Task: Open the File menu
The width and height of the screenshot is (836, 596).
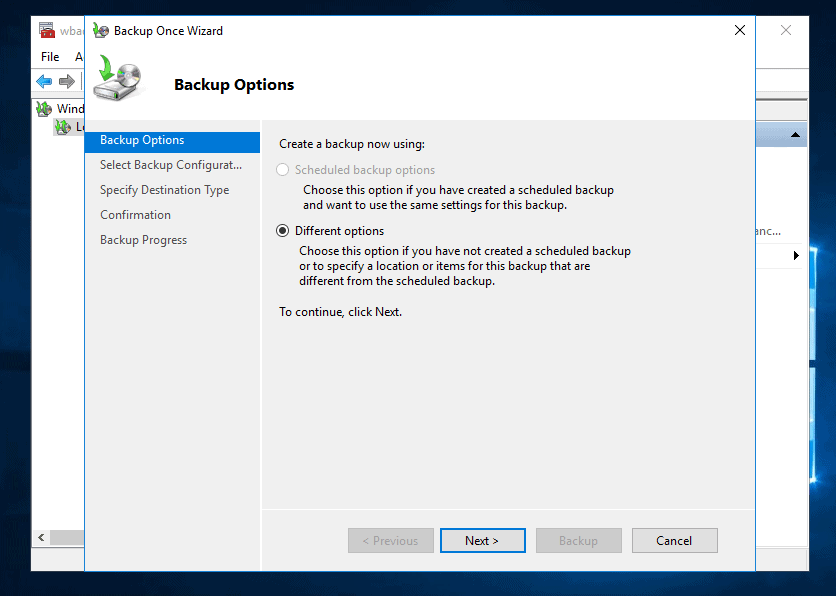Action: click(x=50, y=57)
